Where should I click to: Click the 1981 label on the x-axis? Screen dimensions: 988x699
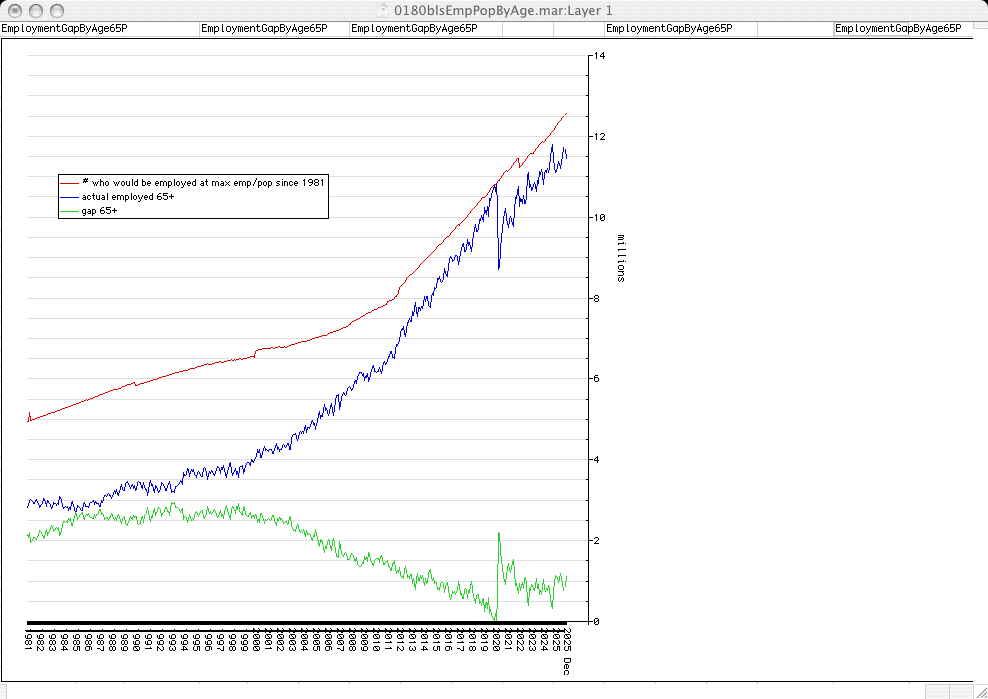pos(29,641)
